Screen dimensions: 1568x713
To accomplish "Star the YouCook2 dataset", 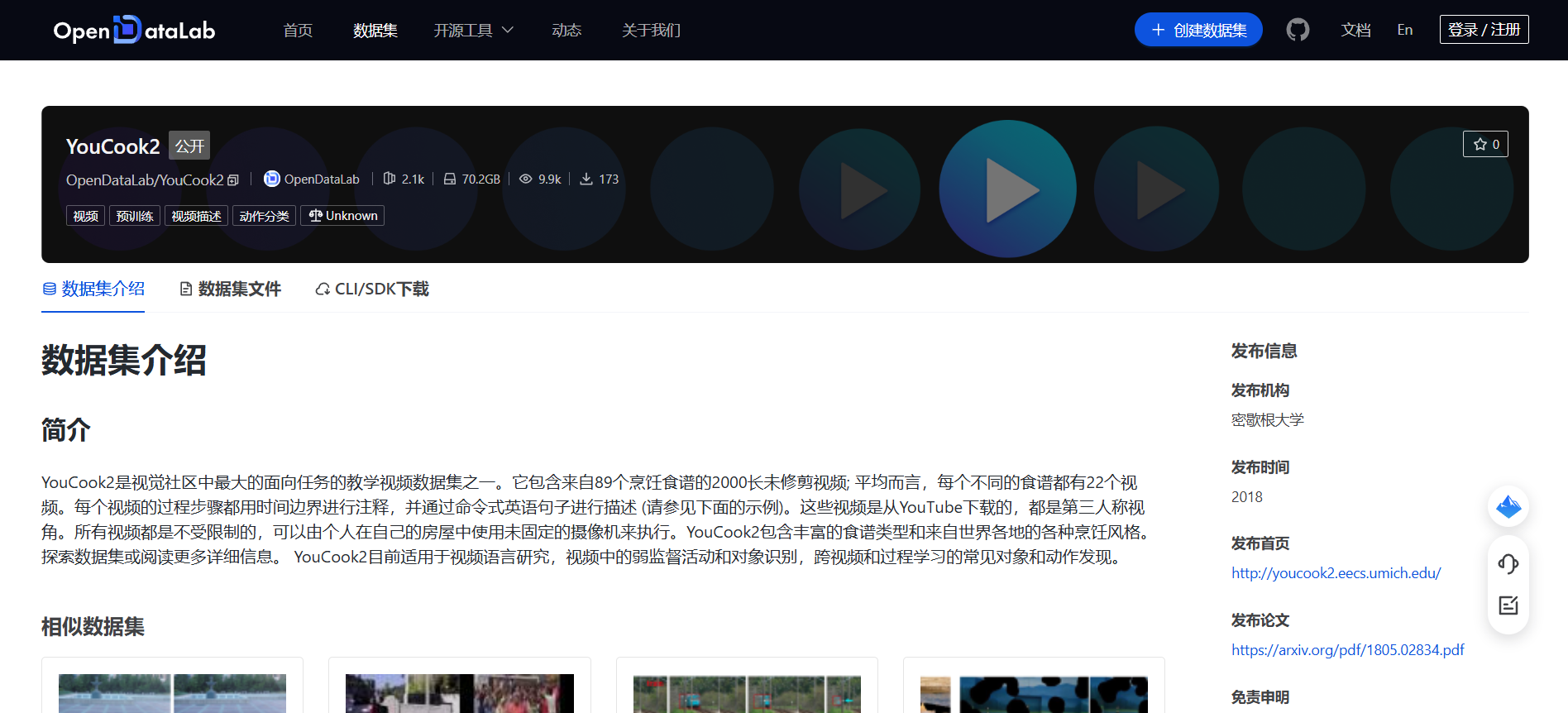I will [x=1485, y=144].
